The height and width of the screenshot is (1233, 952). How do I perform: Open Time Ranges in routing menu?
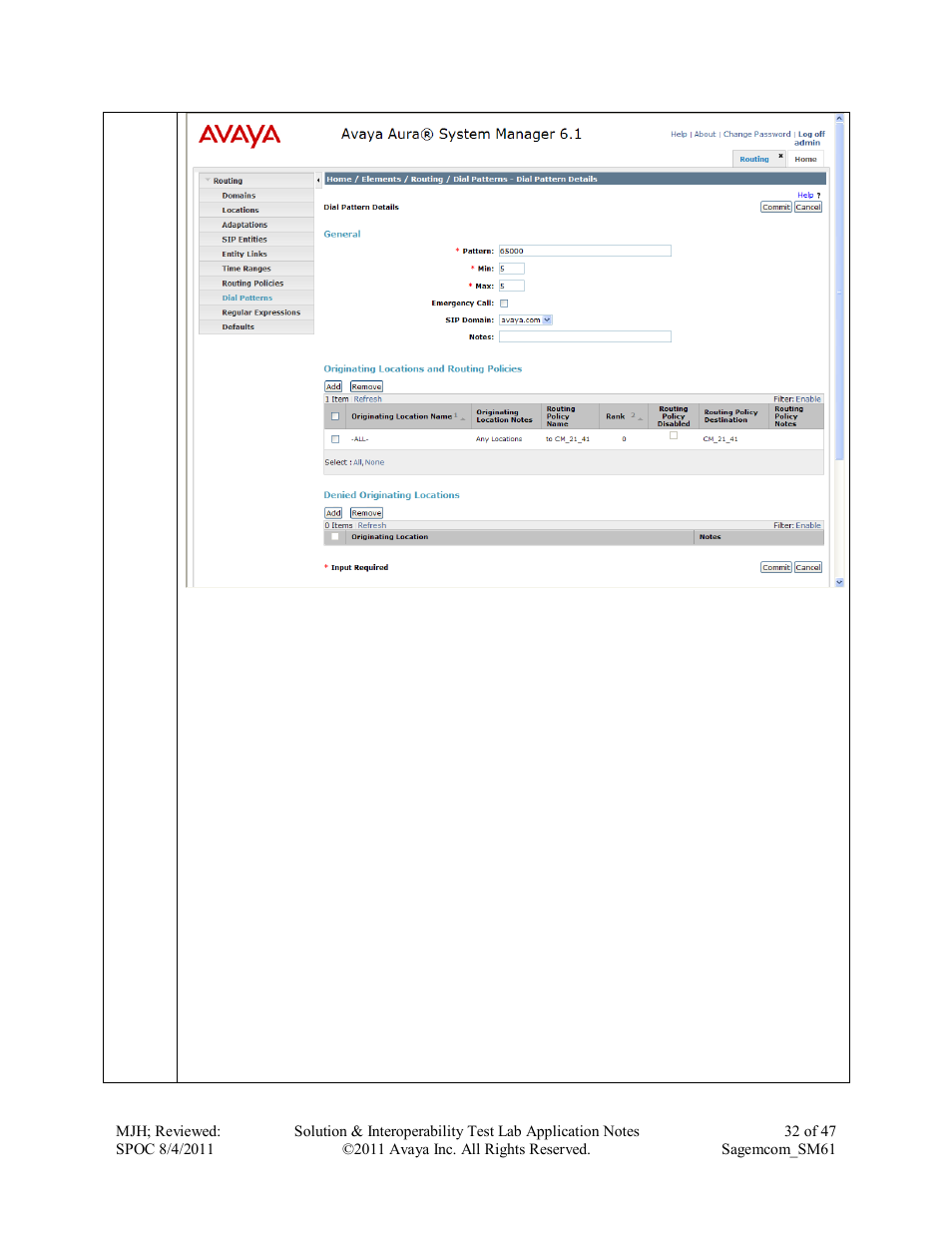coord(246,269)
